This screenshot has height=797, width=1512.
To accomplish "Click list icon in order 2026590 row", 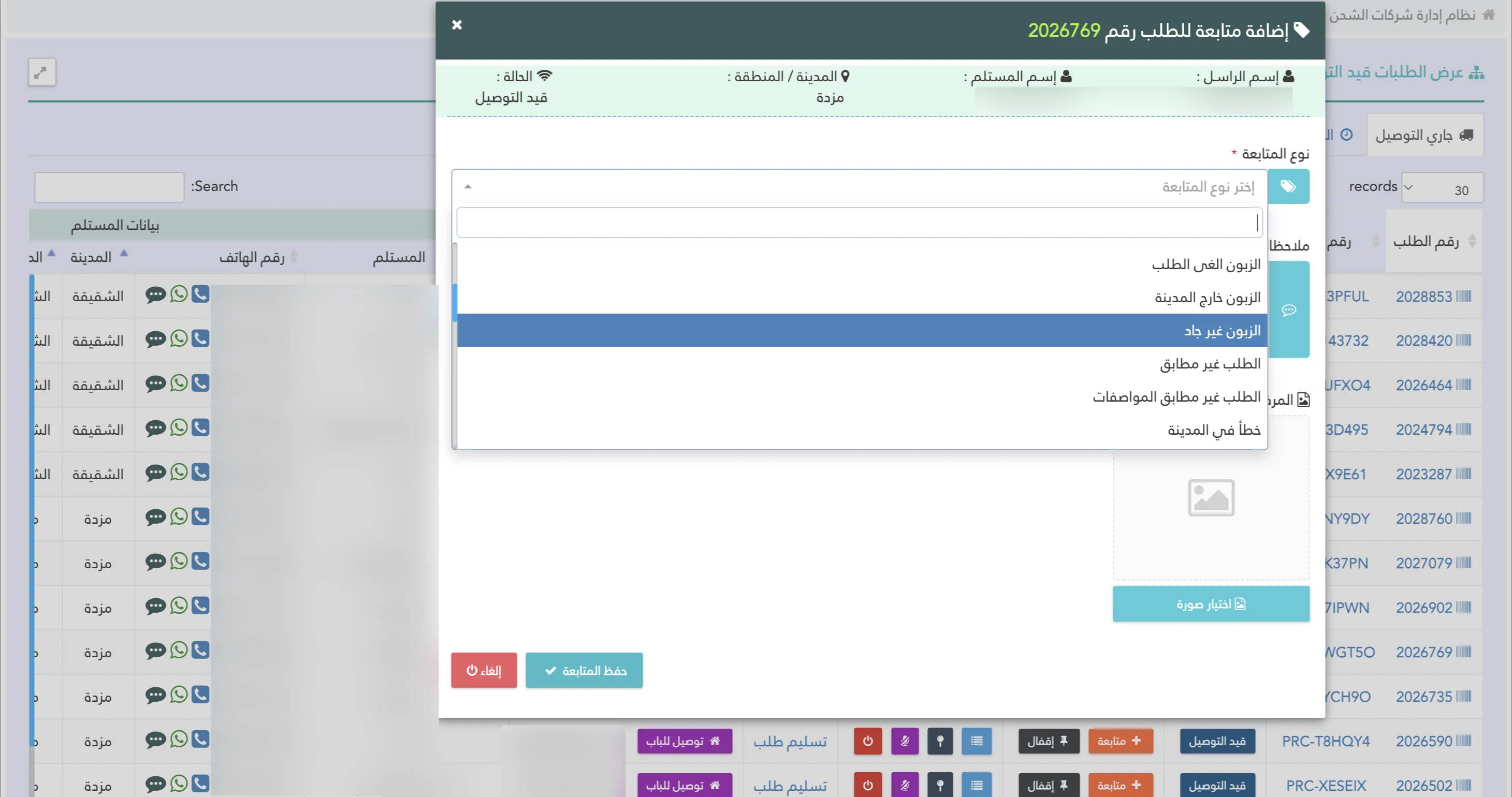I will tap(977, 741).
